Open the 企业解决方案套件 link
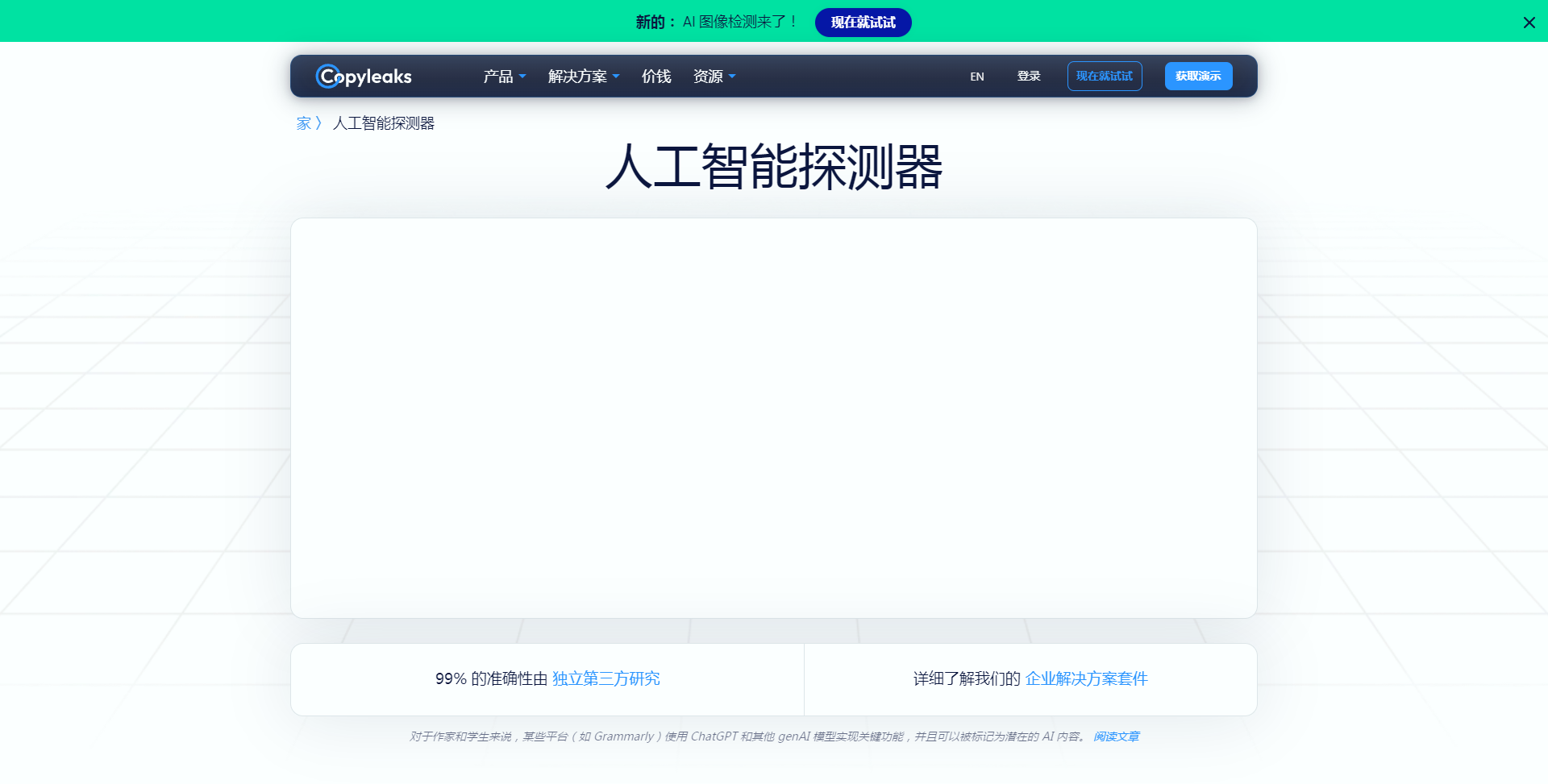1548x784 pixels. 1086,679
